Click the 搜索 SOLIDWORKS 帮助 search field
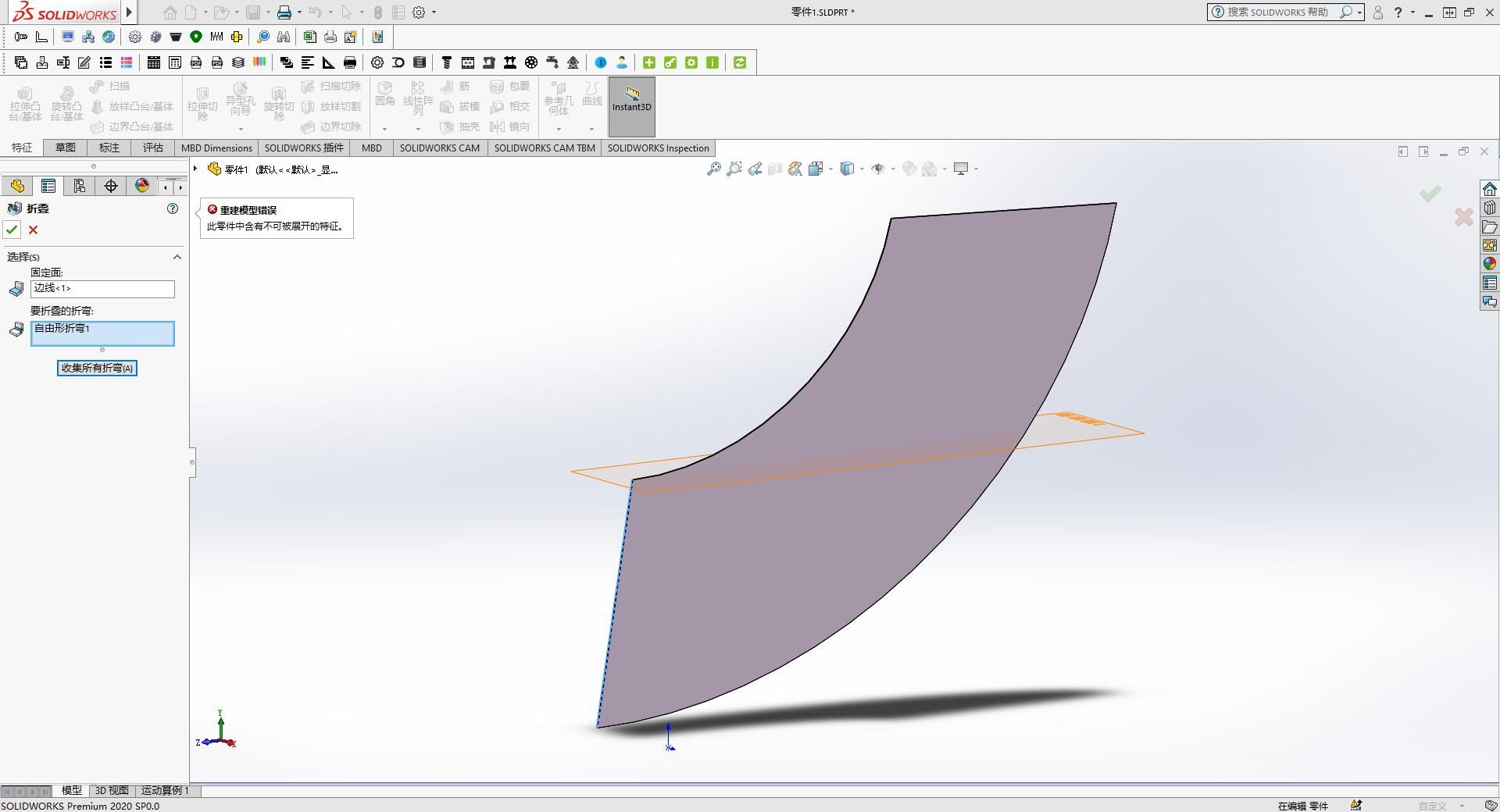This screenshot has width=1500, height=812. [x=1277, y=12]
